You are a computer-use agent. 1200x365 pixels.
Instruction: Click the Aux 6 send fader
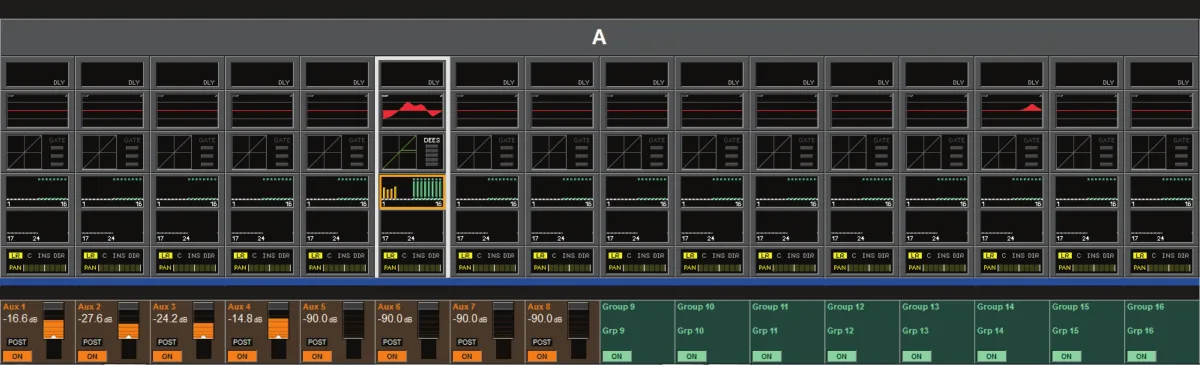tap(429, 330)
